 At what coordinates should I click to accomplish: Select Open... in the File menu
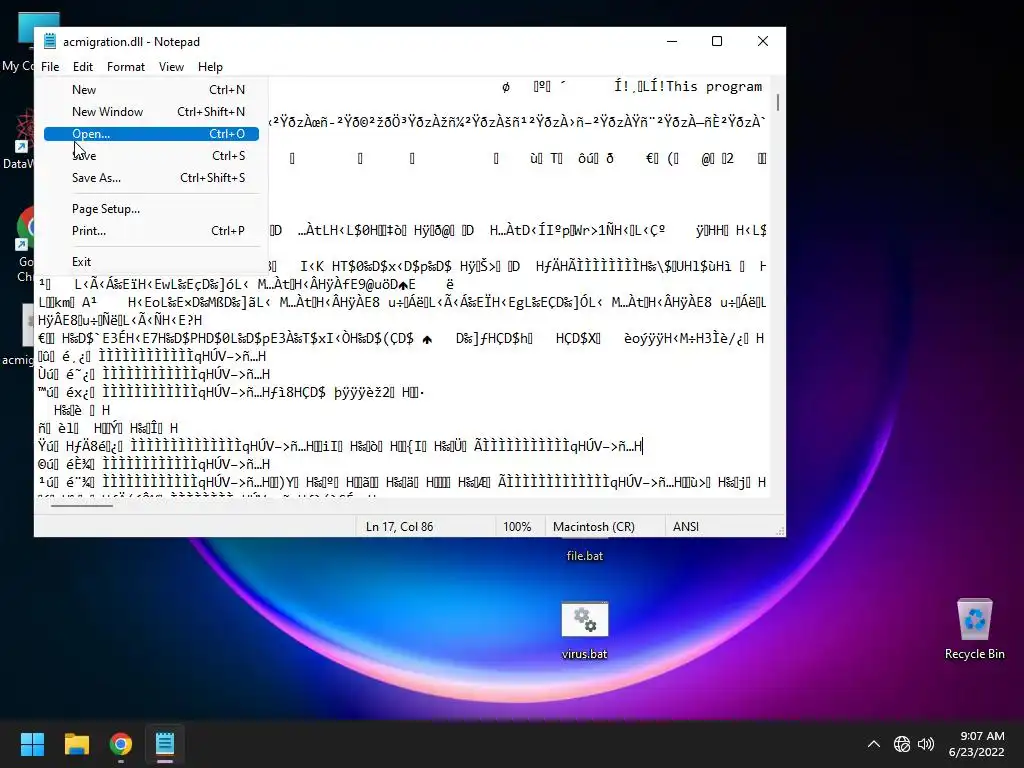click(152, 134)
